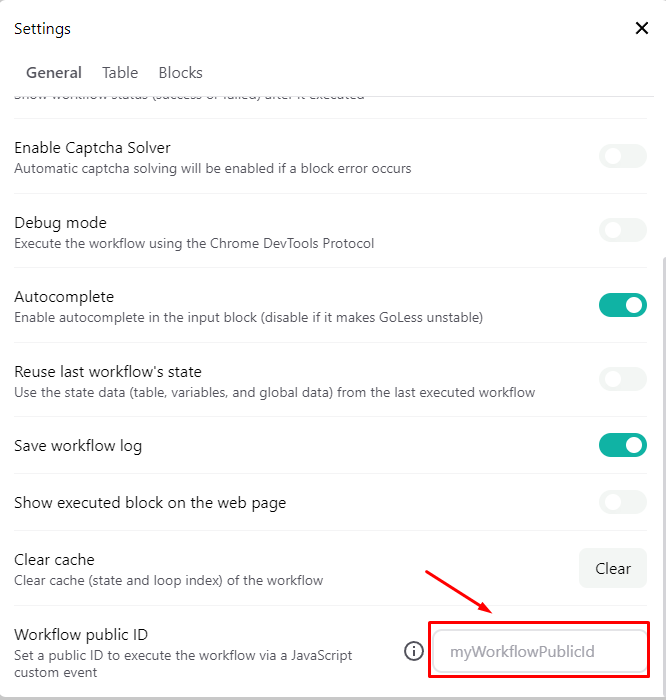666x700 pixels.
Task: Open the Table tab
Action: (120, 73)
